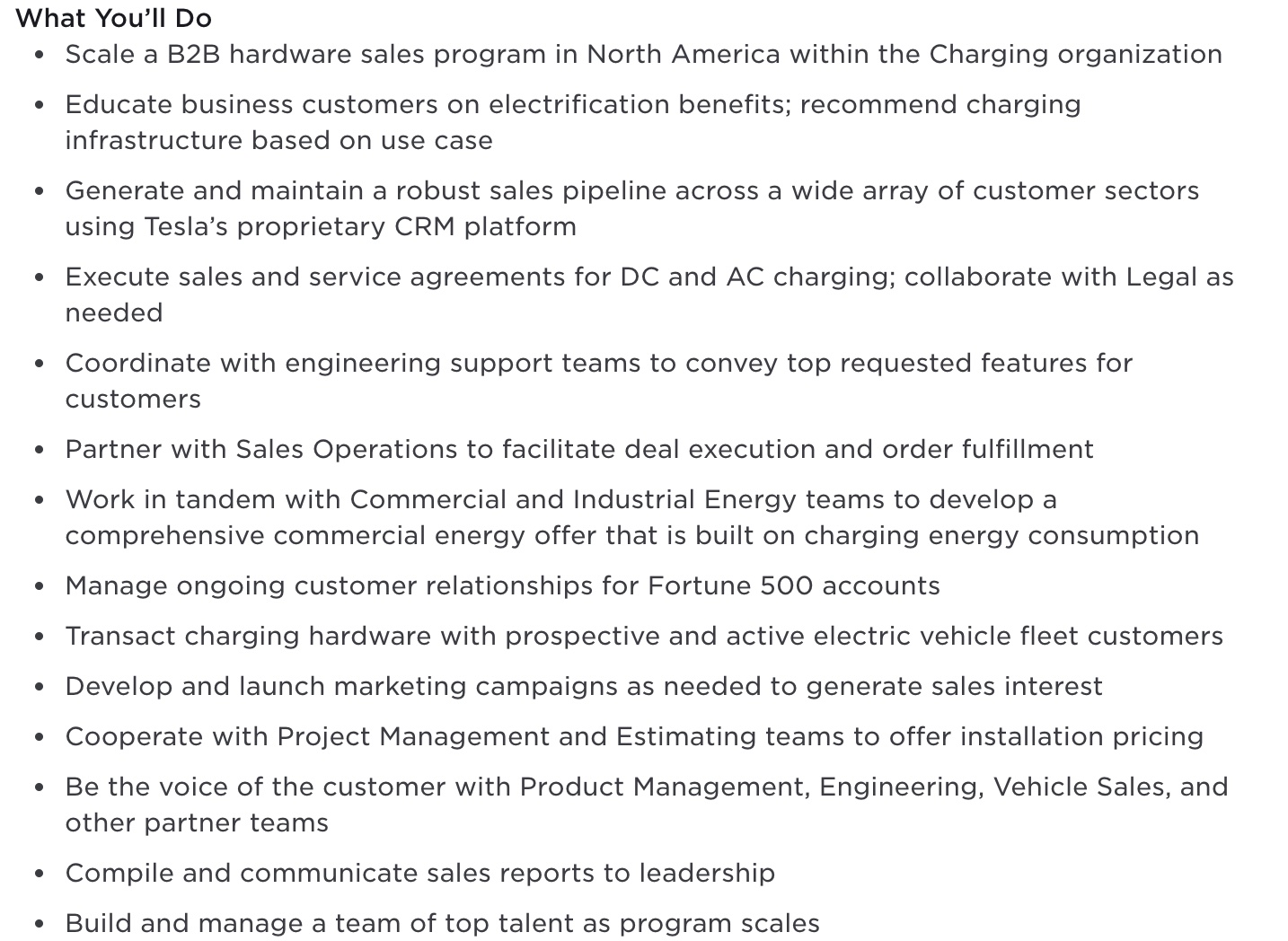Click the 'What You'll Do' heading
Screen dimensions: 1288x941
(114, 18)
